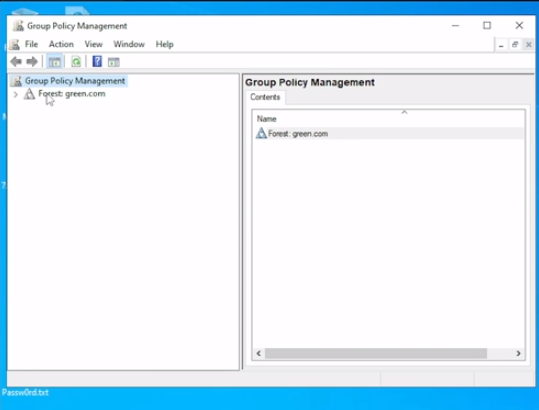Restore the inner MDI child window

click(x=515, y=44)
